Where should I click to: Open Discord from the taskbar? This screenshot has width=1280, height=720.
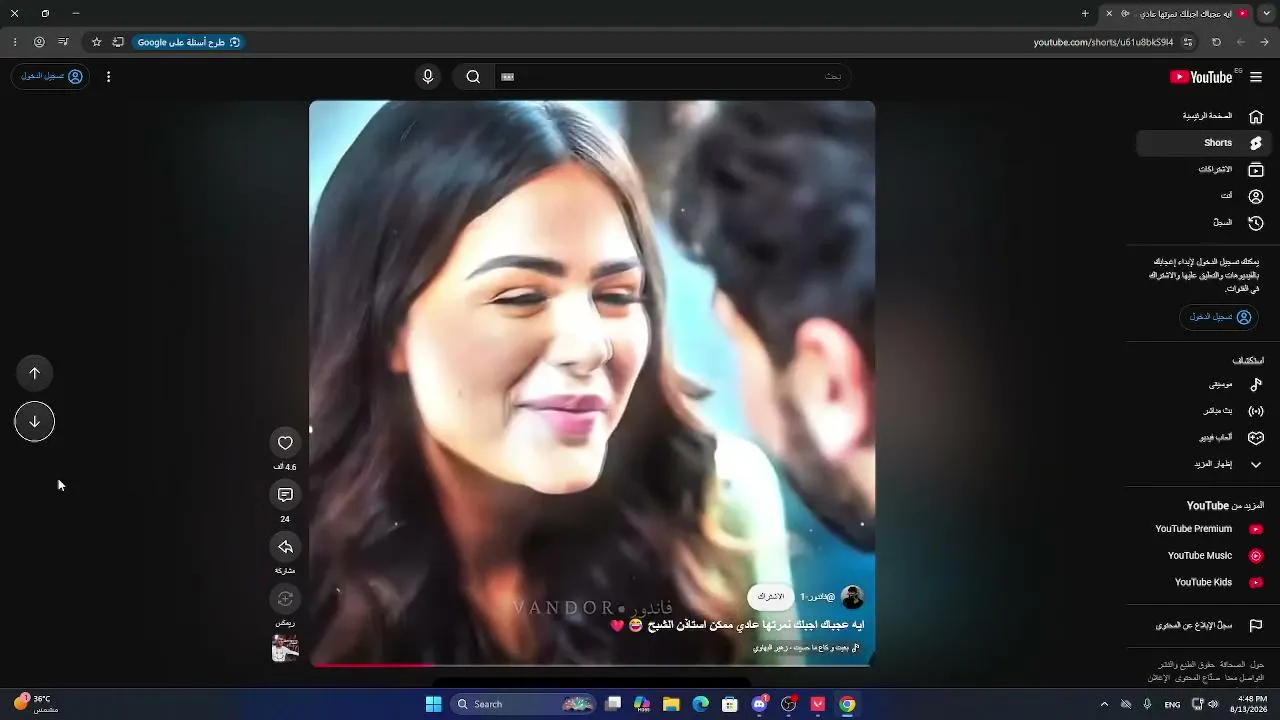click(759, 704)
